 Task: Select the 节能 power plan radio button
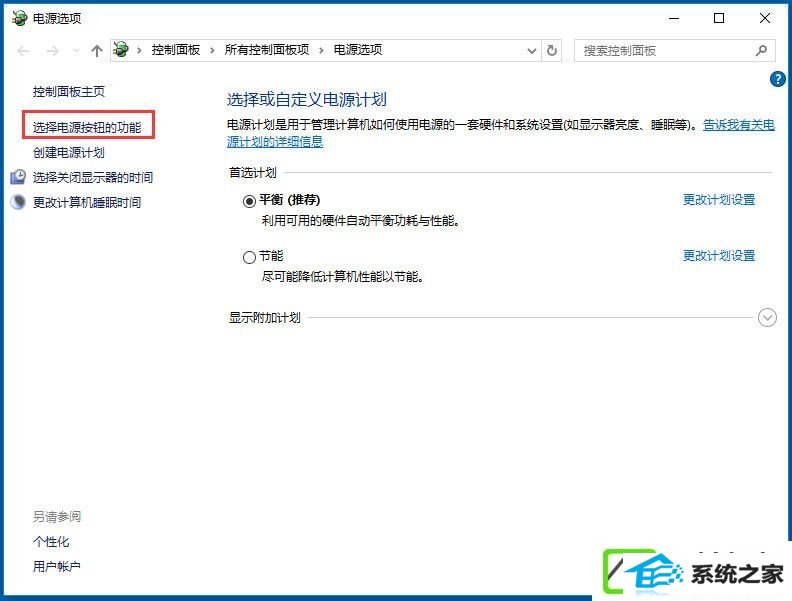click(249, 258)
